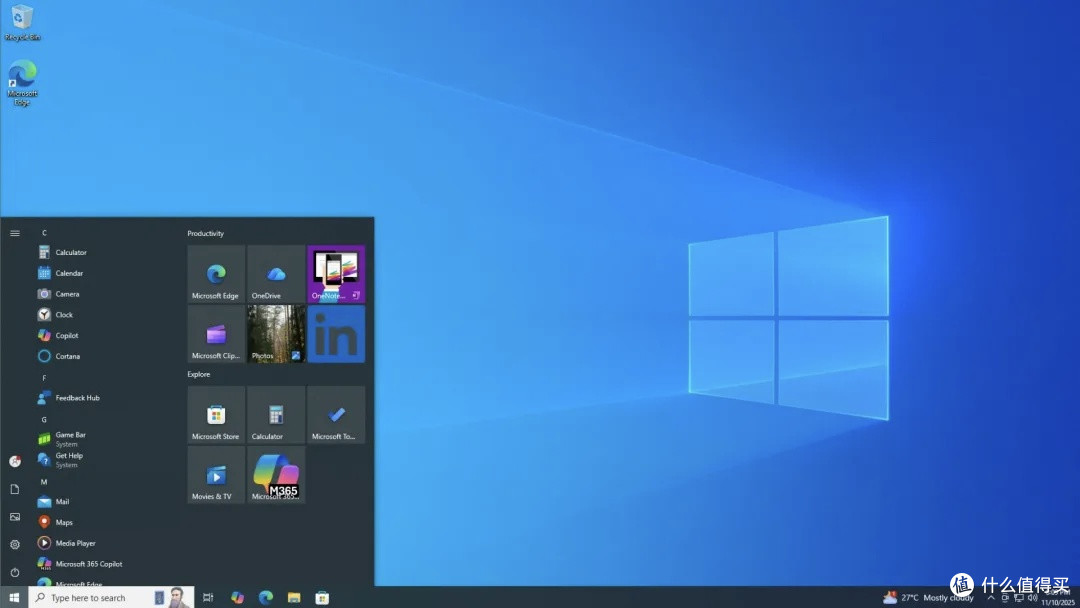Open Microsoft Store from the taskbar

pyautogui.click(x=322, y=598)
